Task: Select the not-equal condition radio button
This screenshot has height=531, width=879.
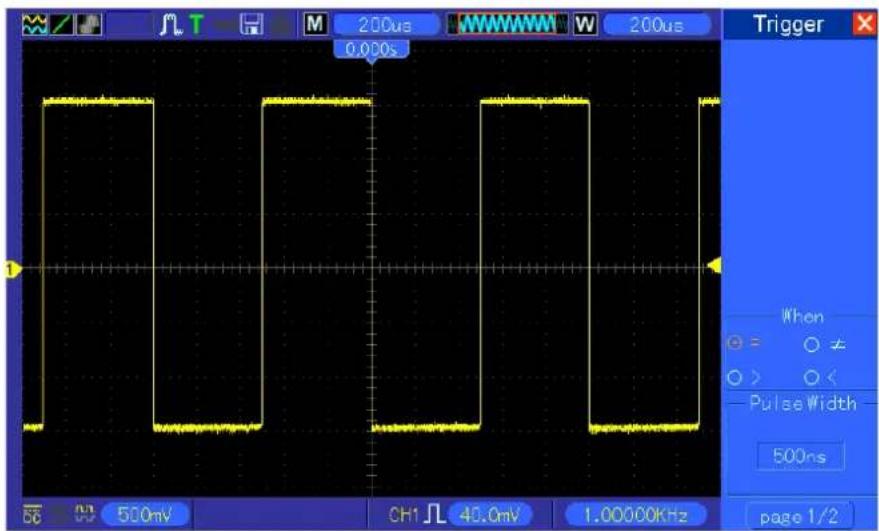Action: tap(811, 344)
